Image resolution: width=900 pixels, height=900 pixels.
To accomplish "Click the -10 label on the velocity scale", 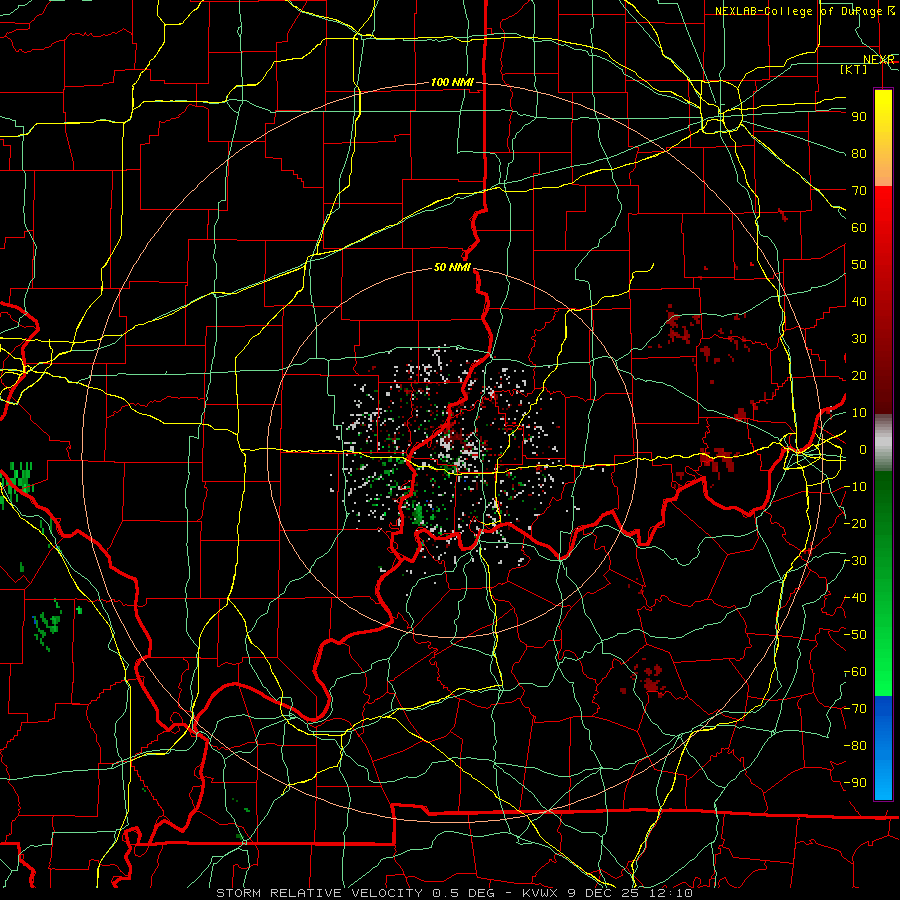I will coord(856,487).
